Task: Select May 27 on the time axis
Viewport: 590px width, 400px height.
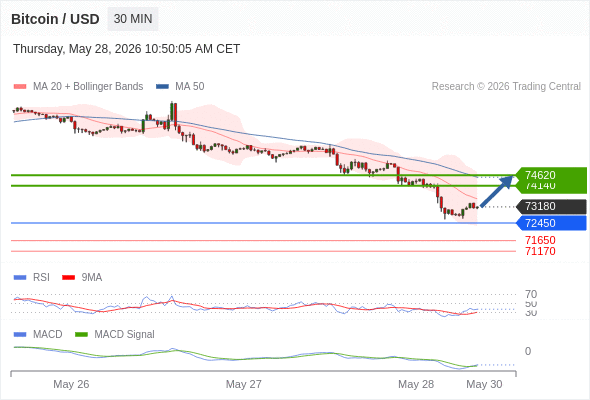Action: pos(243,384)
